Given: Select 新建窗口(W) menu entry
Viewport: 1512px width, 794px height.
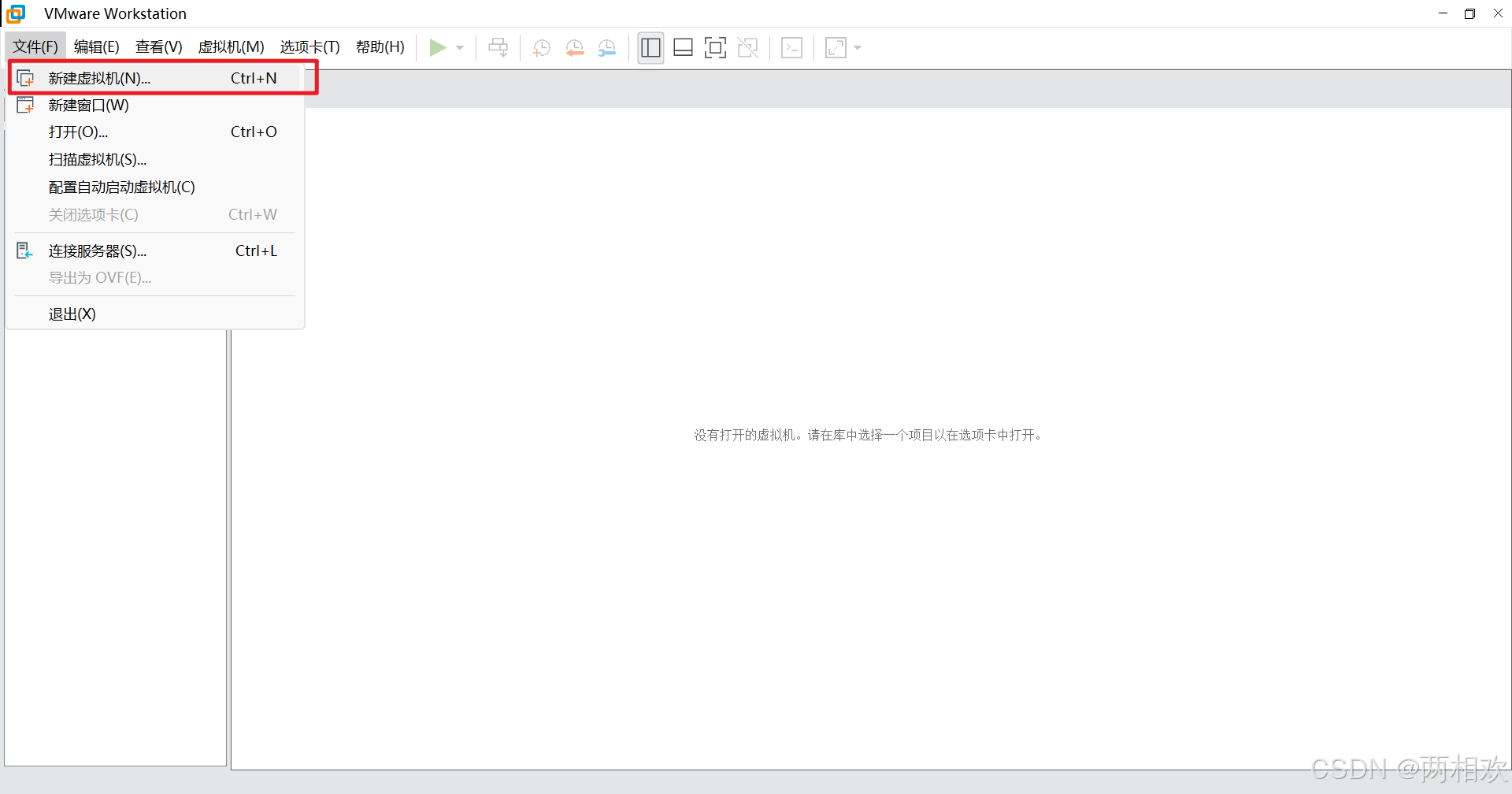Looking at the screenshot, I should tap(155, 105).
